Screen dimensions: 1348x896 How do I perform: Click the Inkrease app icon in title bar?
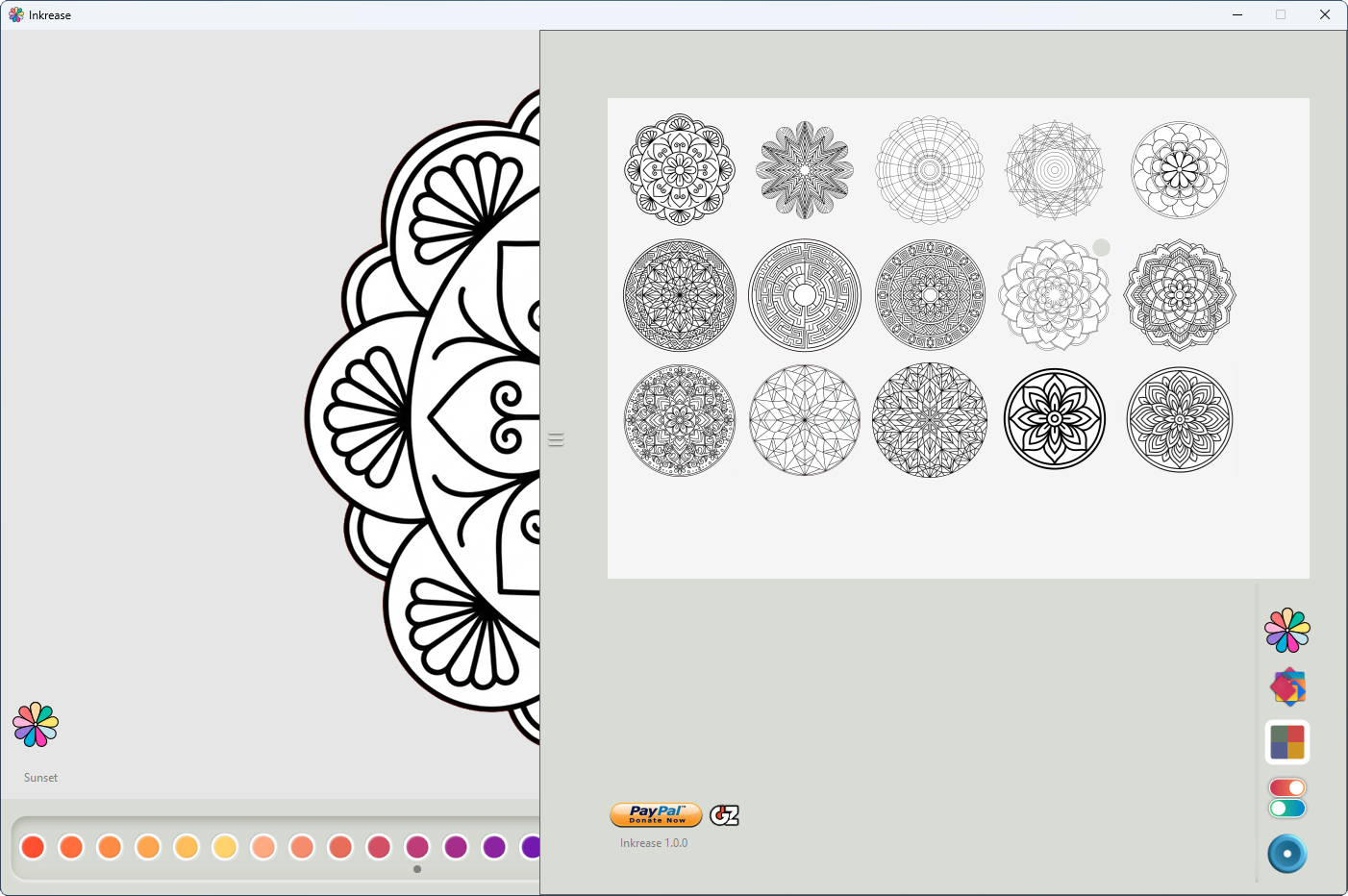(16, 15)
